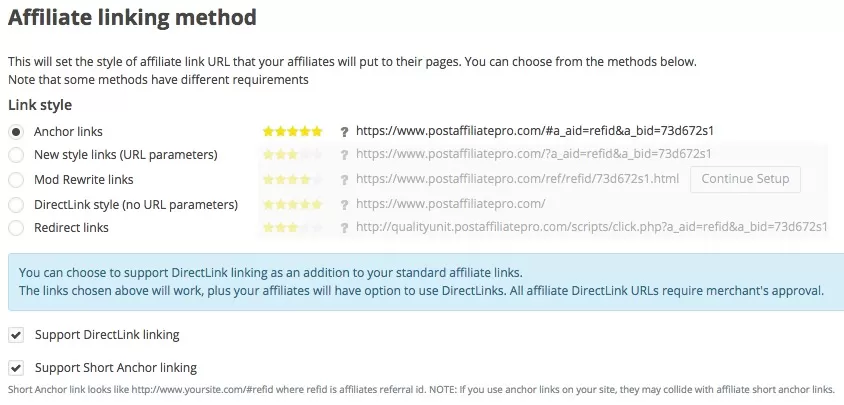
Task: Click the Redirect links click.php example URL
Action: [592, 228]
